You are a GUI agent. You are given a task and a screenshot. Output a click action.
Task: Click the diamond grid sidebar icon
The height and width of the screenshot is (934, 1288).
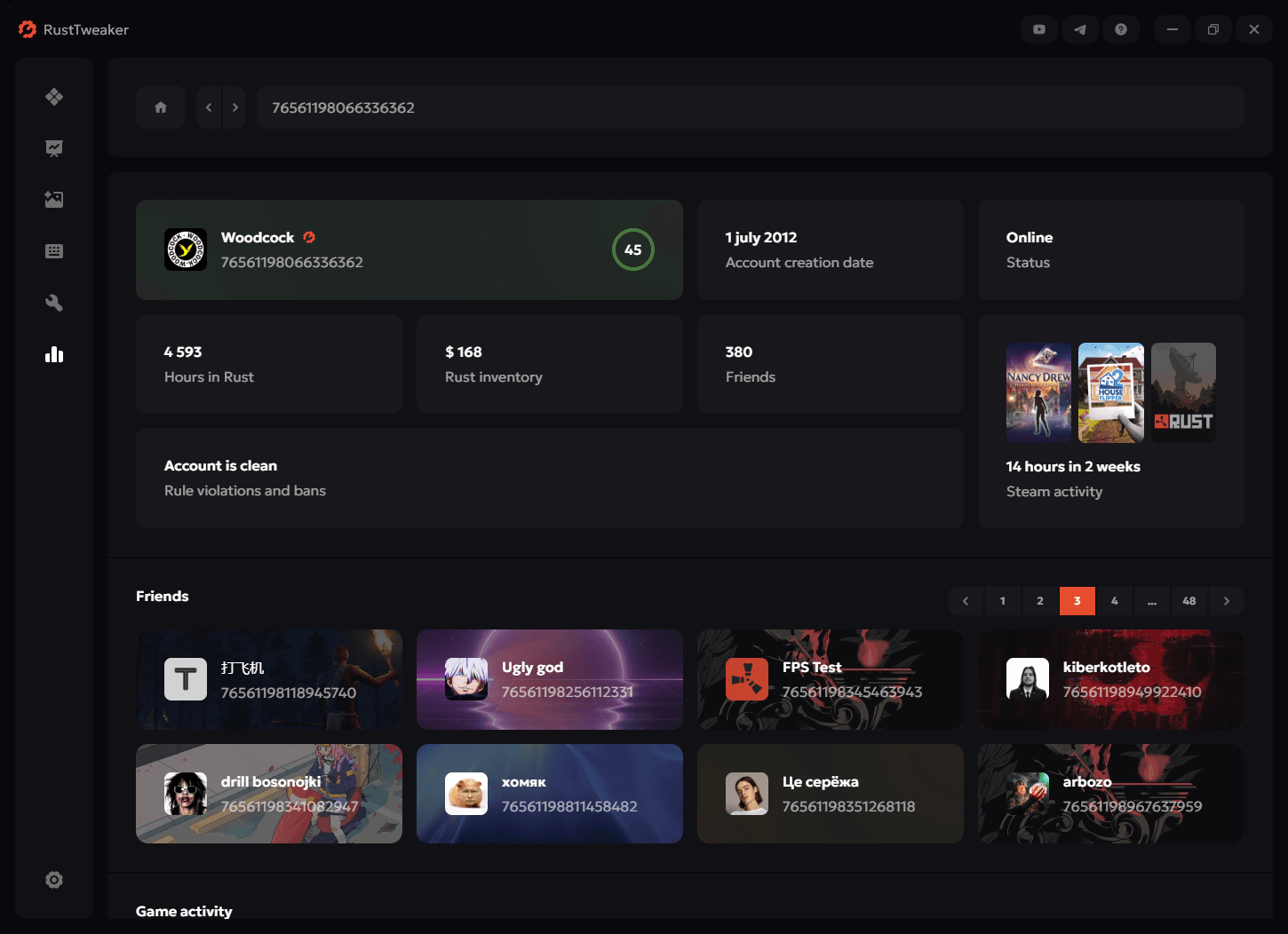click(54, 97)
